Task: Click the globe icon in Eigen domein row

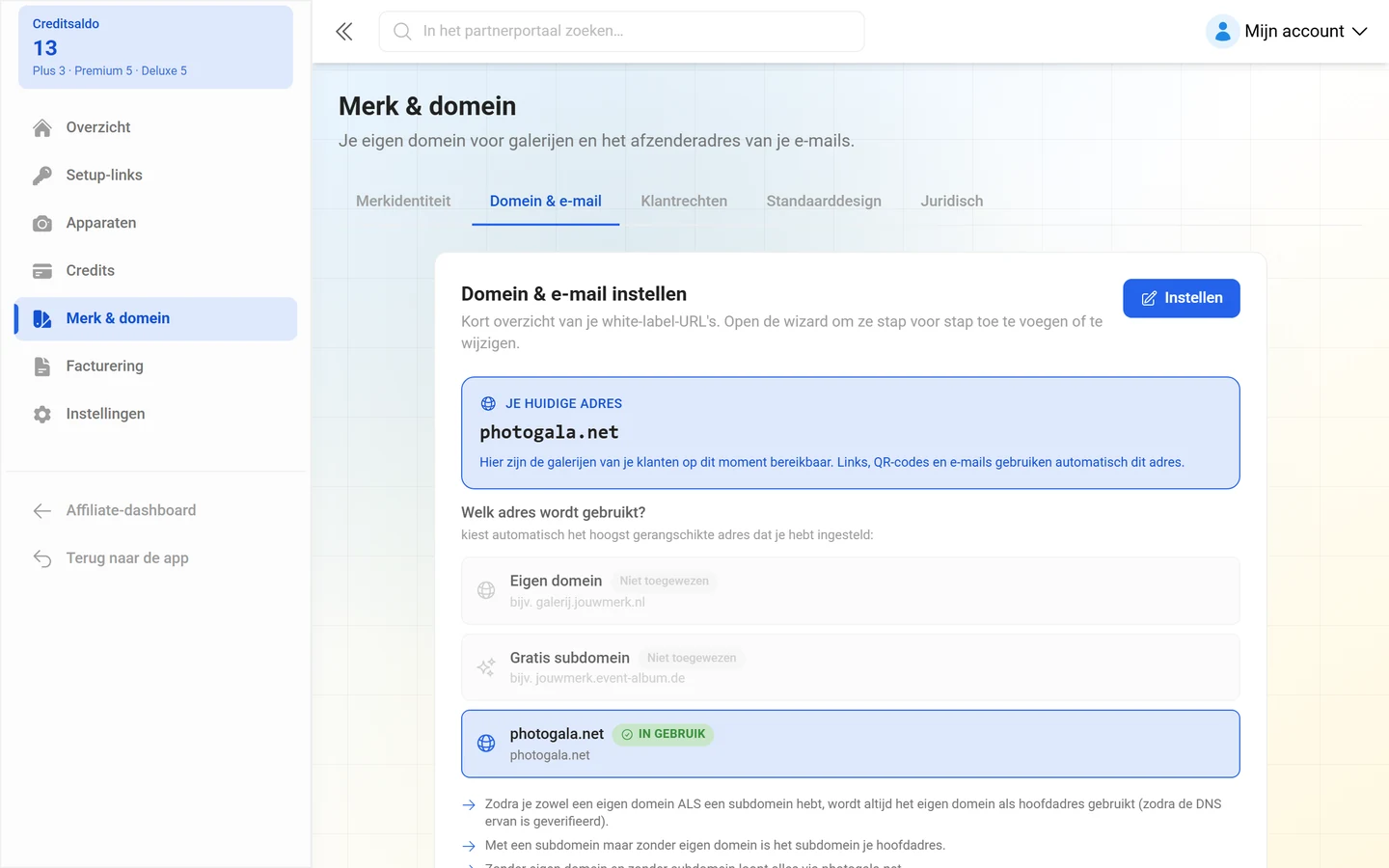Action: point(486,590)
